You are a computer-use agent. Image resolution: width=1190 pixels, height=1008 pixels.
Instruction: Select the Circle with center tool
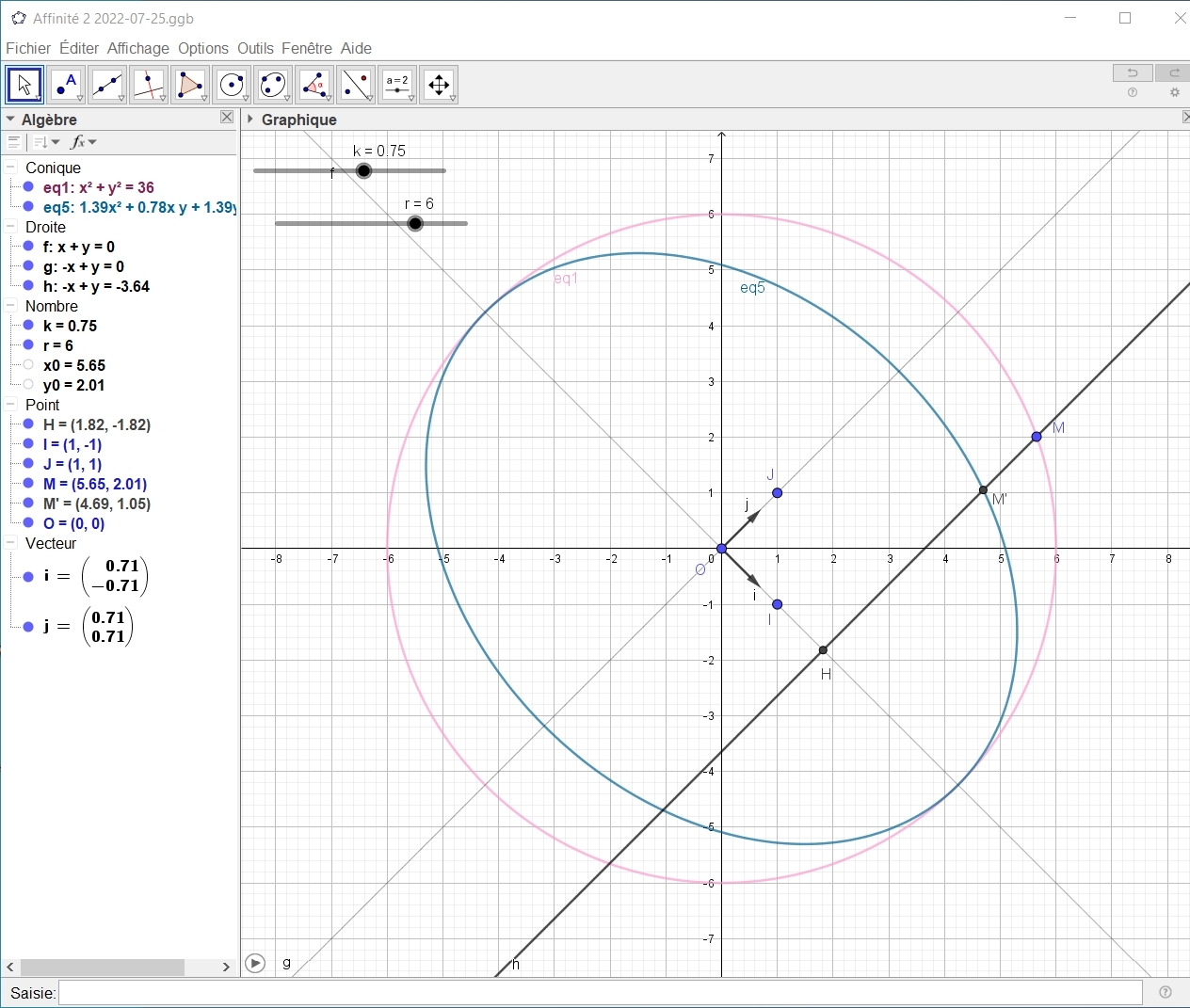pyautogui.click(x=232, y=85)
